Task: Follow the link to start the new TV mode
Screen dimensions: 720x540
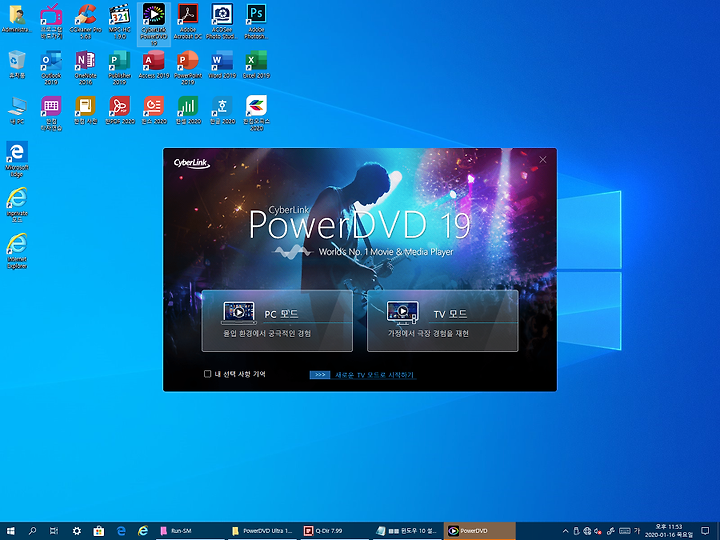Action: (374, 375)
